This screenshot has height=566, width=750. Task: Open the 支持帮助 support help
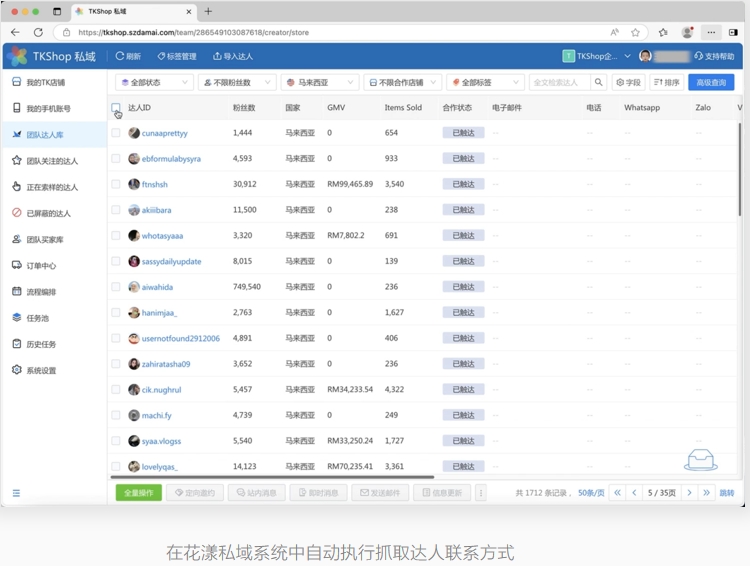(x=714, y=56)
